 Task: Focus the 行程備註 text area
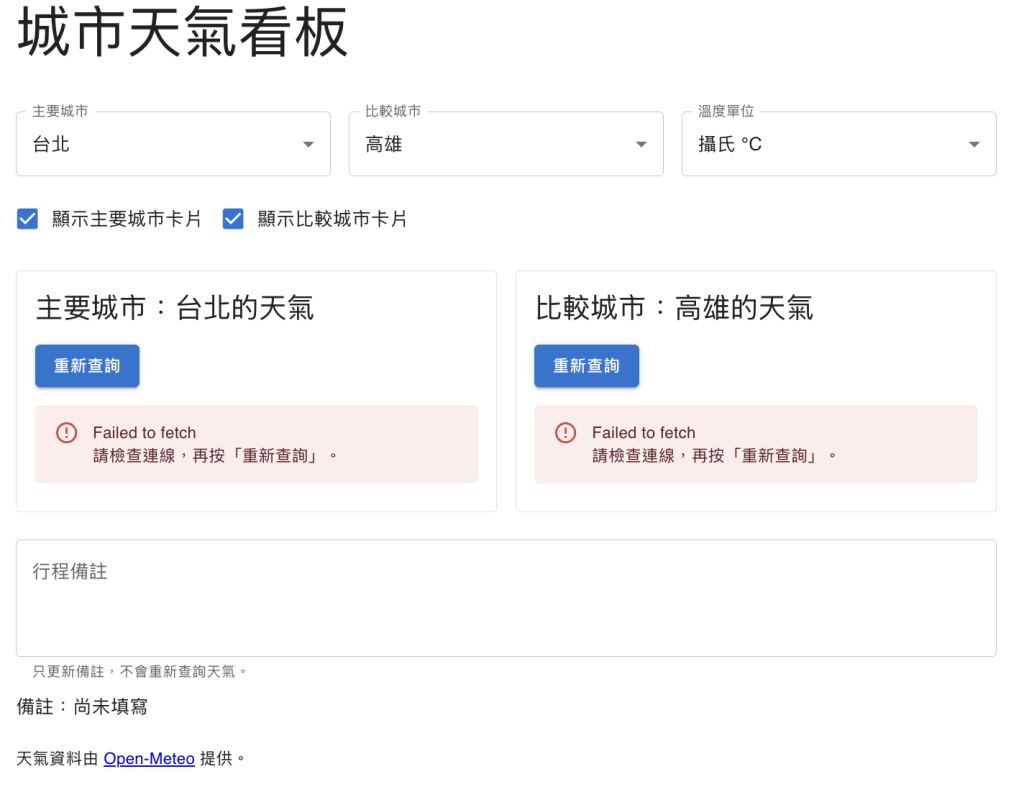point(506,598)
